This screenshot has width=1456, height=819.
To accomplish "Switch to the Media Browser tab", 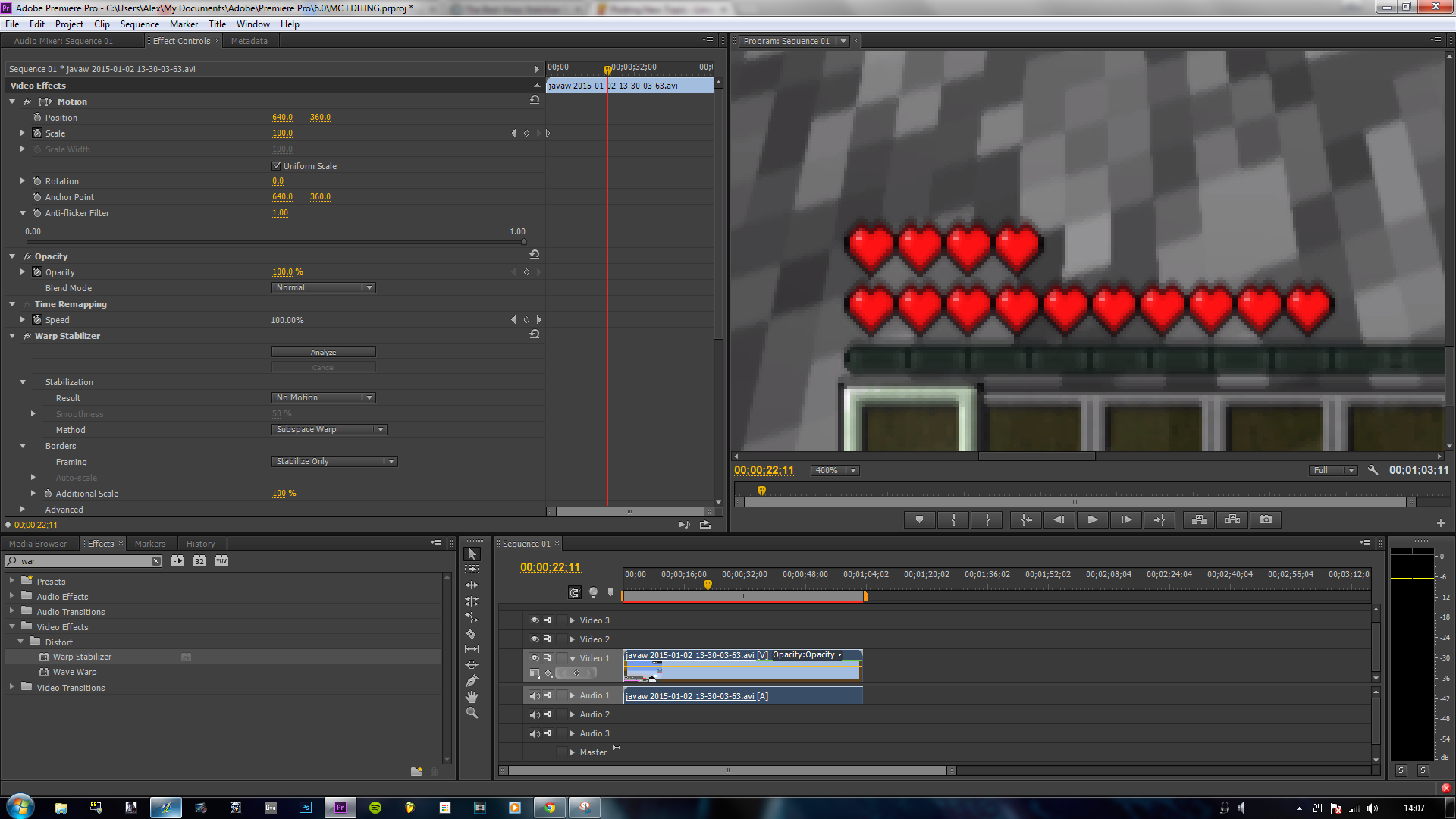I will [x=38, y=544].
